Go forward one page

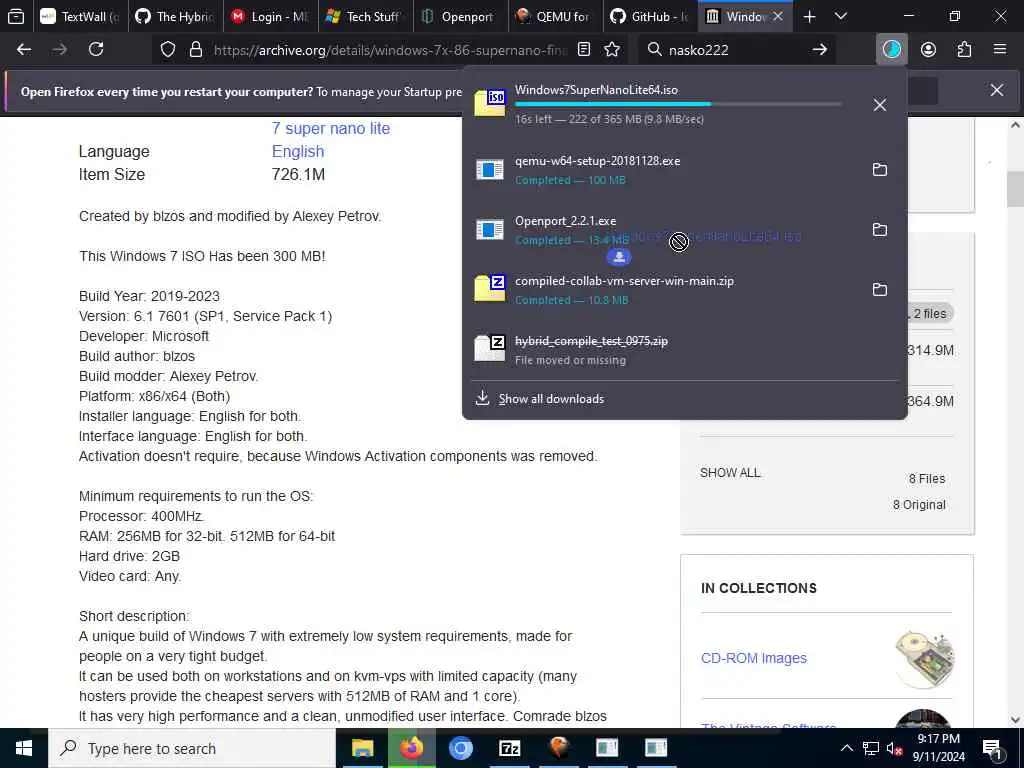point(60,50)
